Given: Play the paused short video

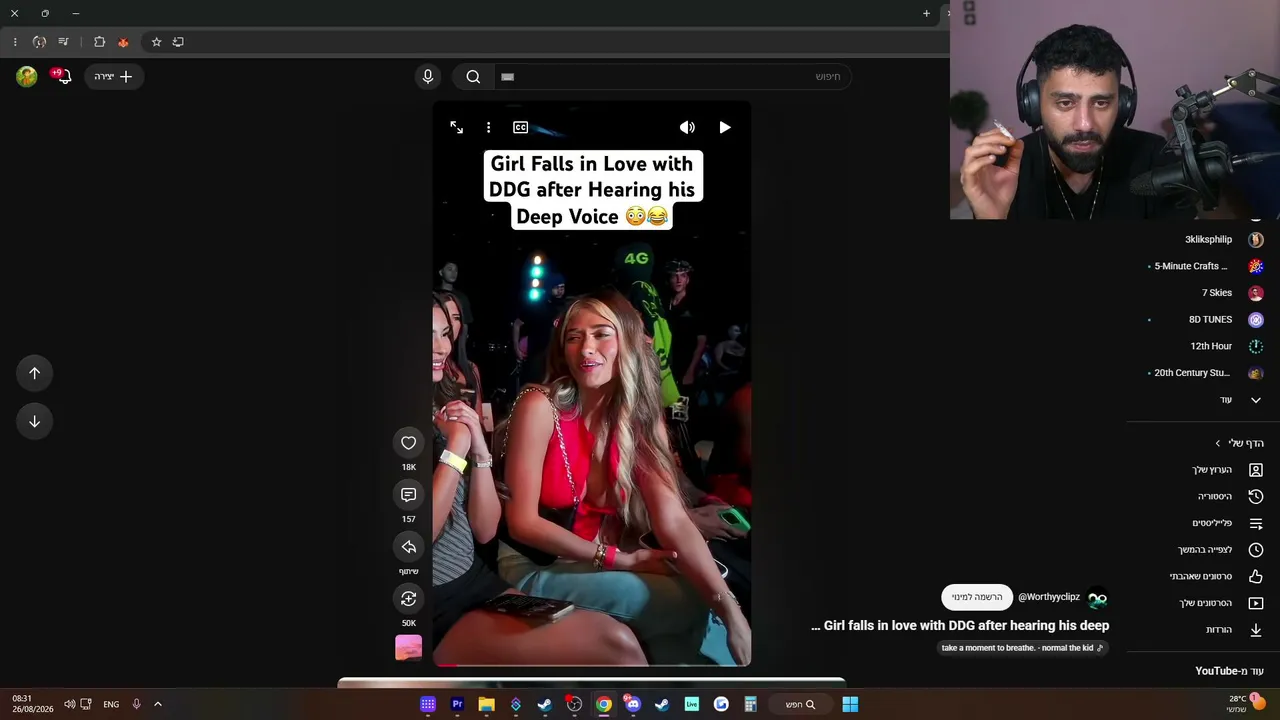Looking at the screenshot, I should [x=725, y=127].
